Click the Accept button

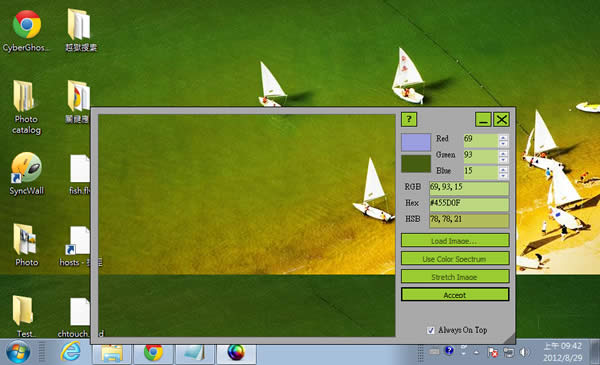click(x=455, y=295)
